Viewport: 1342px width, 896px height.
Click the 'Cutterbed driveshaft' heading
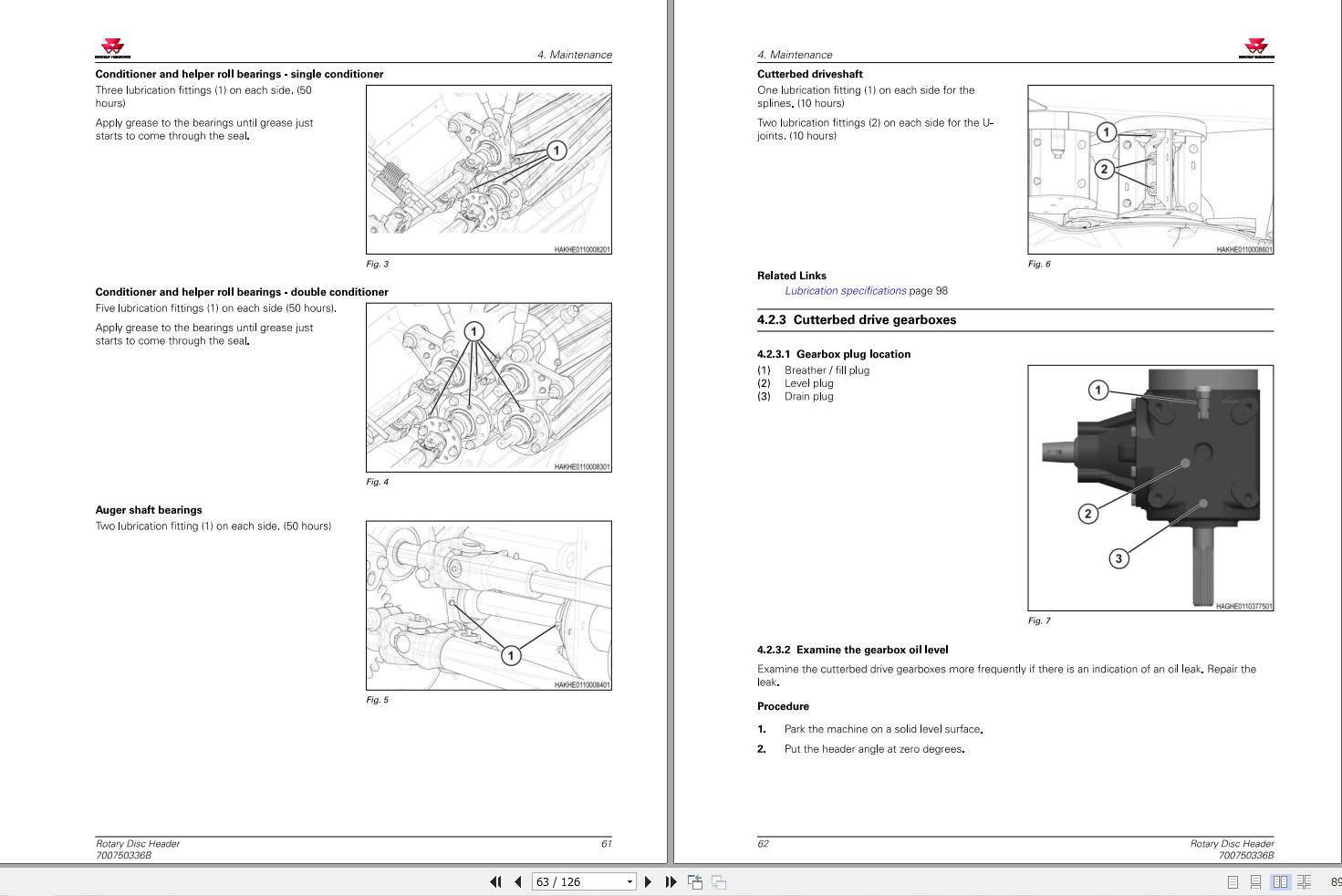point(810,74)
